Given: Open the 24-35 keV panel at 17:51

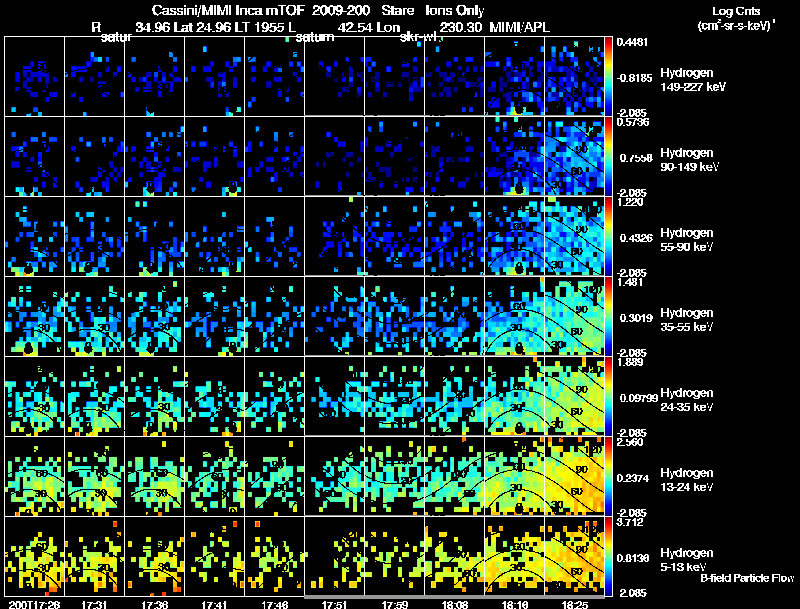Looking at the screenshot, I should [x=335, y=396].
